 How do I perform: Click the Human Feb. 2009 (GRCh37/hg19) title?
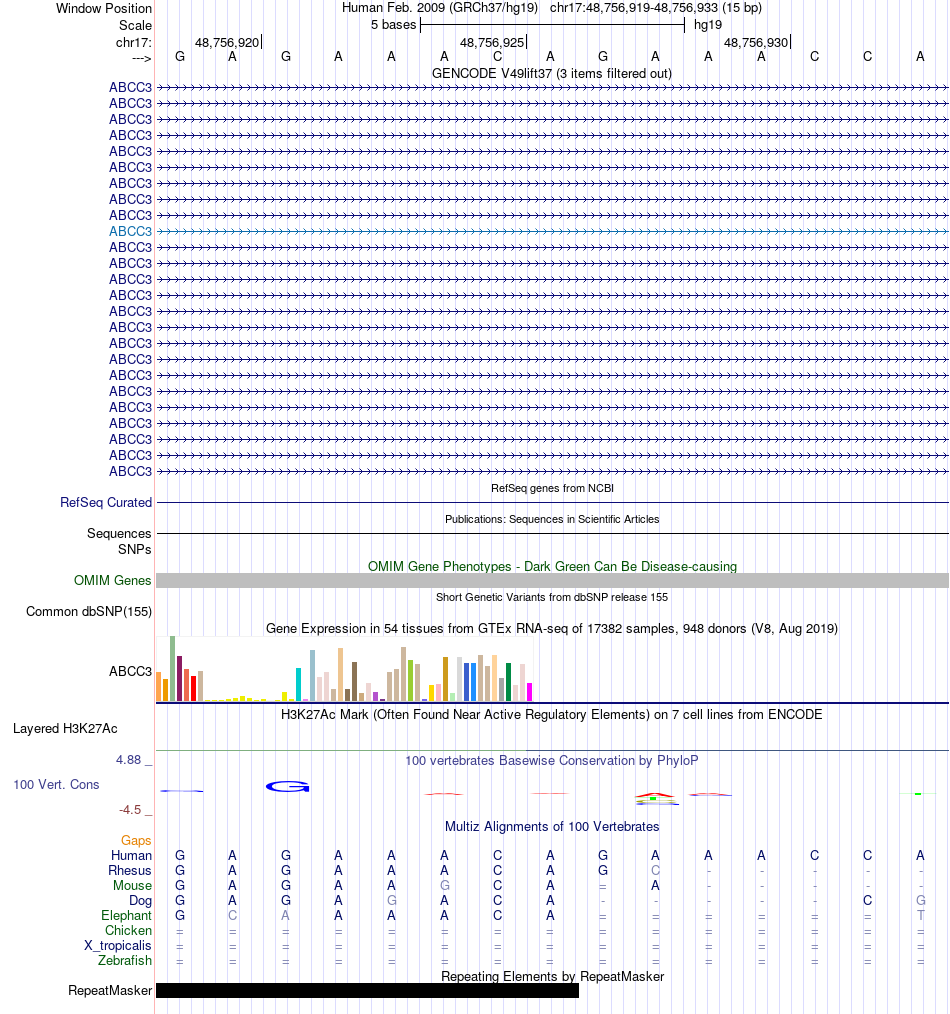[440, 8]
